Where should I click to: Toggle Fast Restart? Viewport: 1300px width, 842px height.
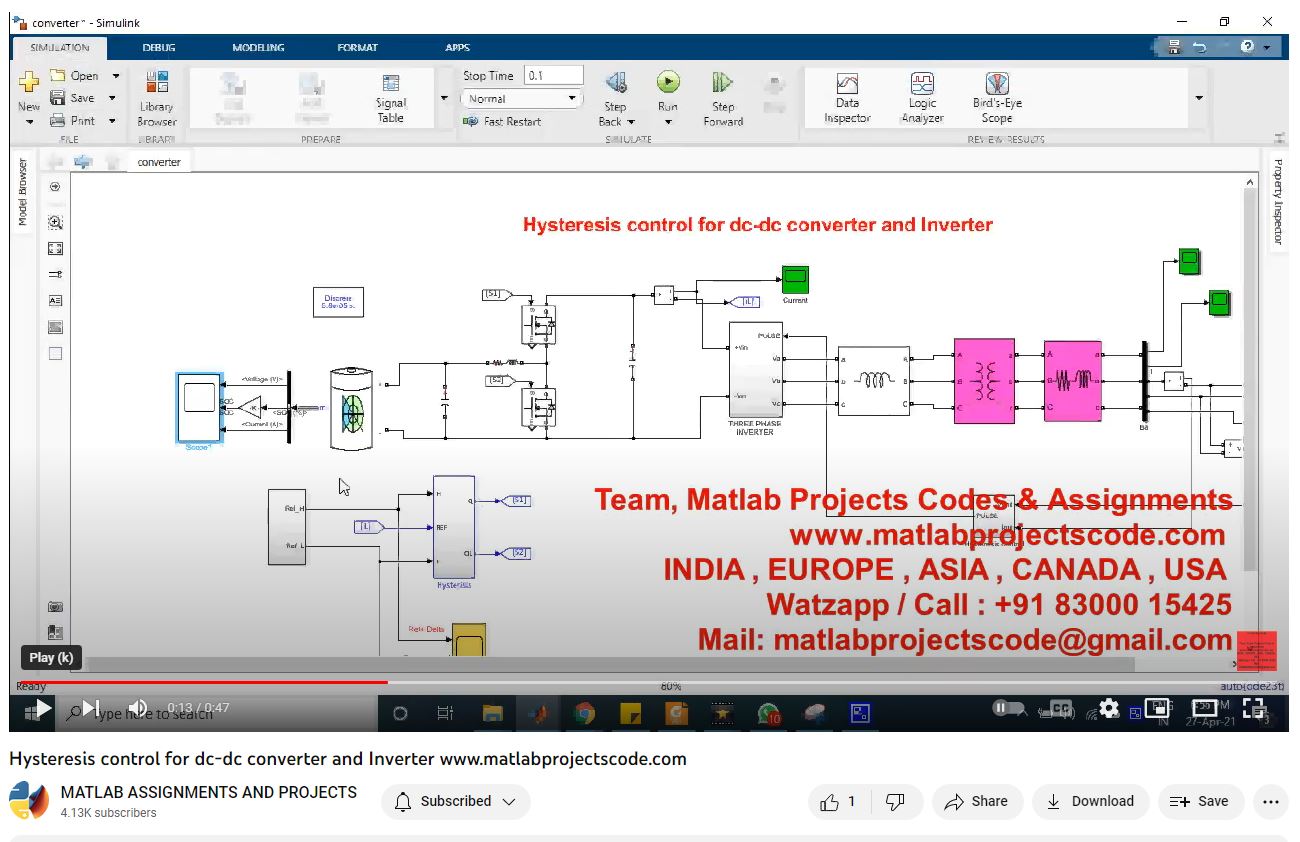click(503, 121)
